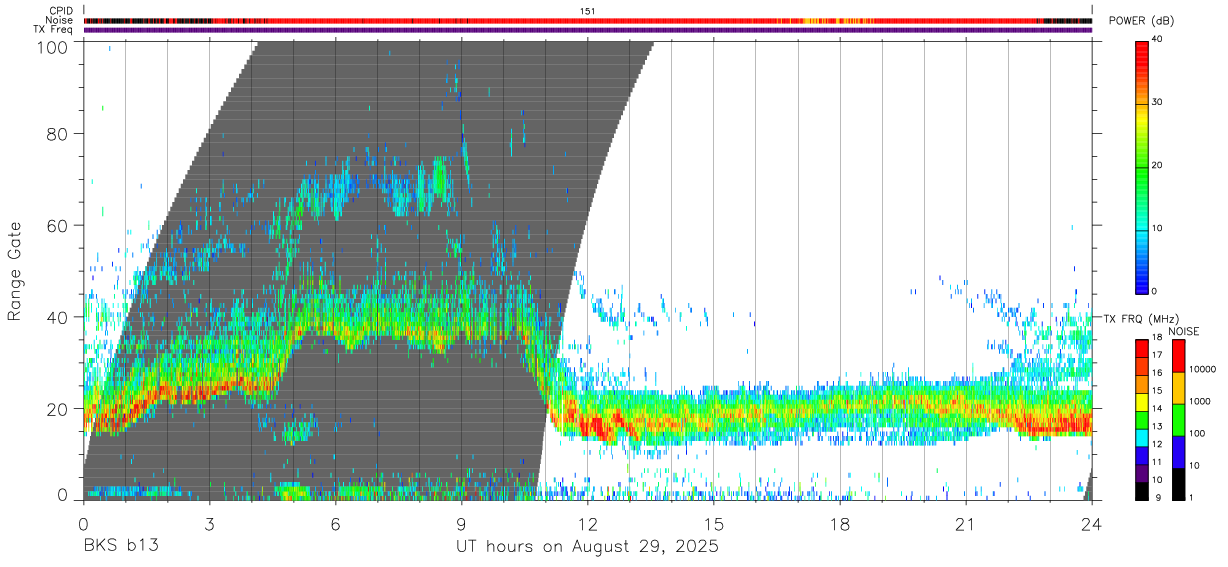Click the 80 tick on the Range Gate axis
Image resolution: width=1228 pixels, height=567 pixels.
pos(59,133)
